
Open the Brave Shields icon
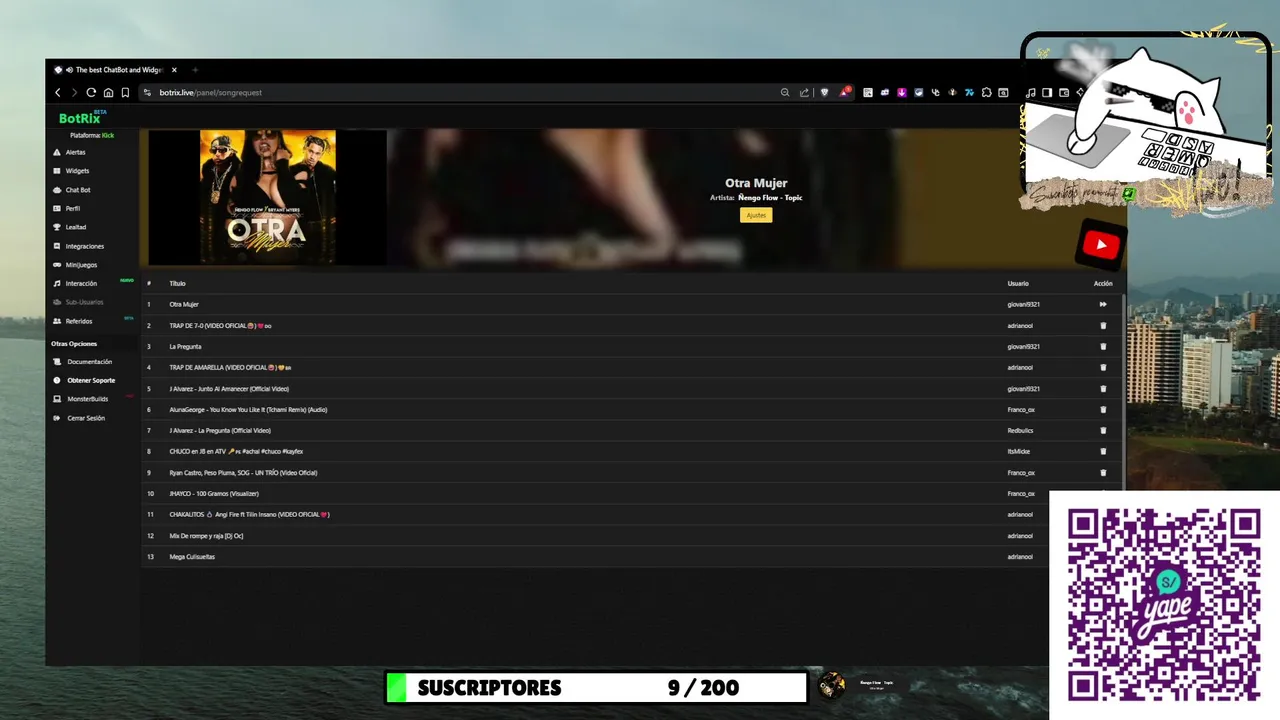tap(825, 92)
